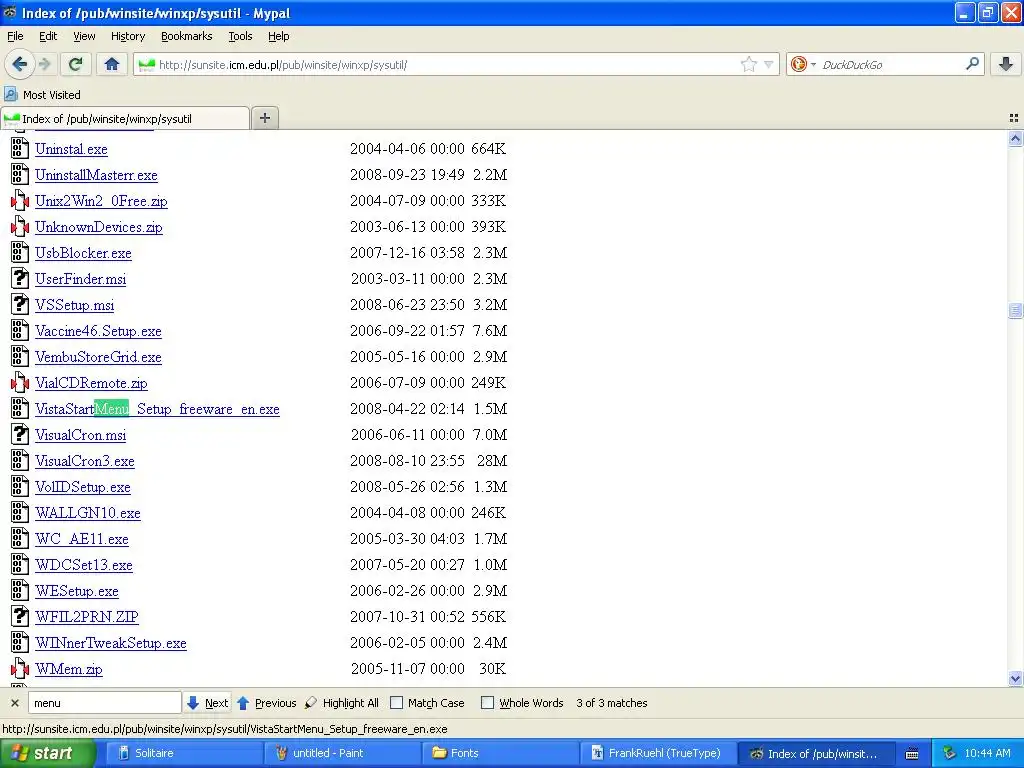Open the Bookmarks menu
The width and height of the screenshot is (1024, 768).
(x=186, y=36)
